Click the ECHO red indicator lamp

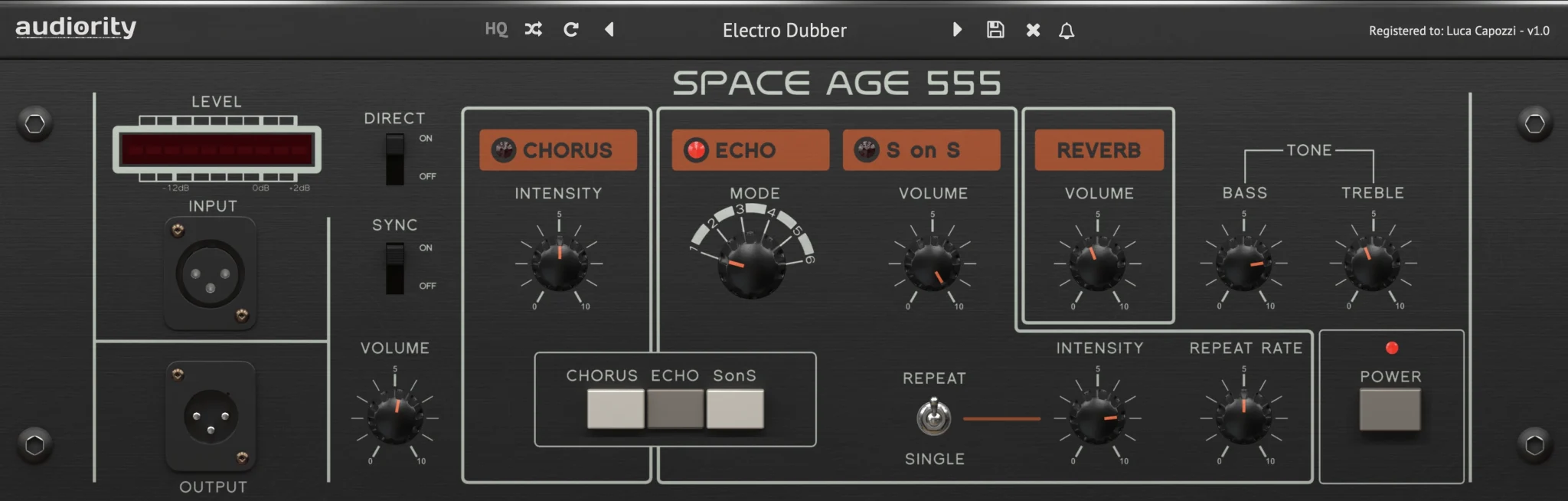696,149
